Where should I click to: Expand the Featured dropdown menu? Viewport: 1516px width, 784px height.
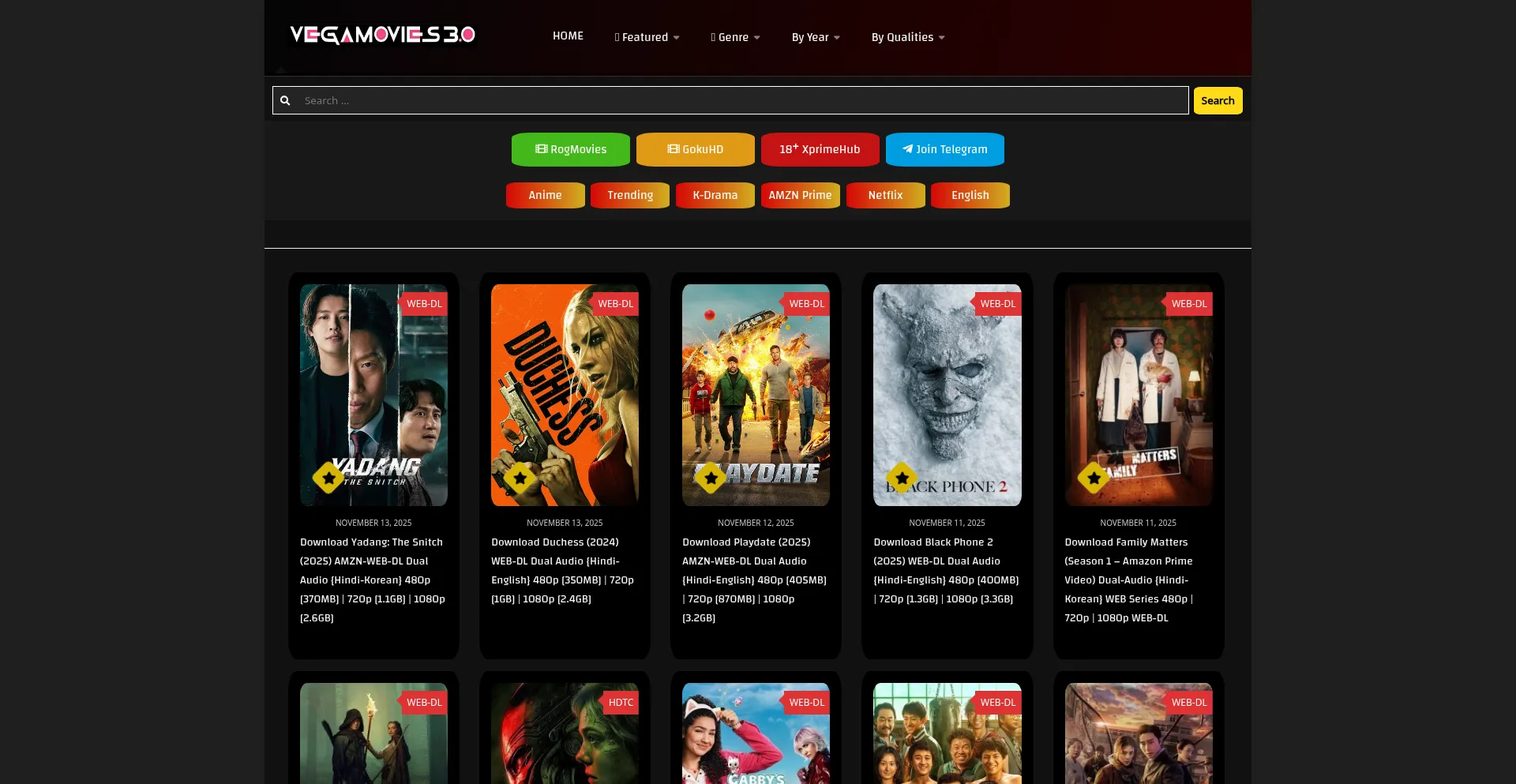[x=647, y=37]
